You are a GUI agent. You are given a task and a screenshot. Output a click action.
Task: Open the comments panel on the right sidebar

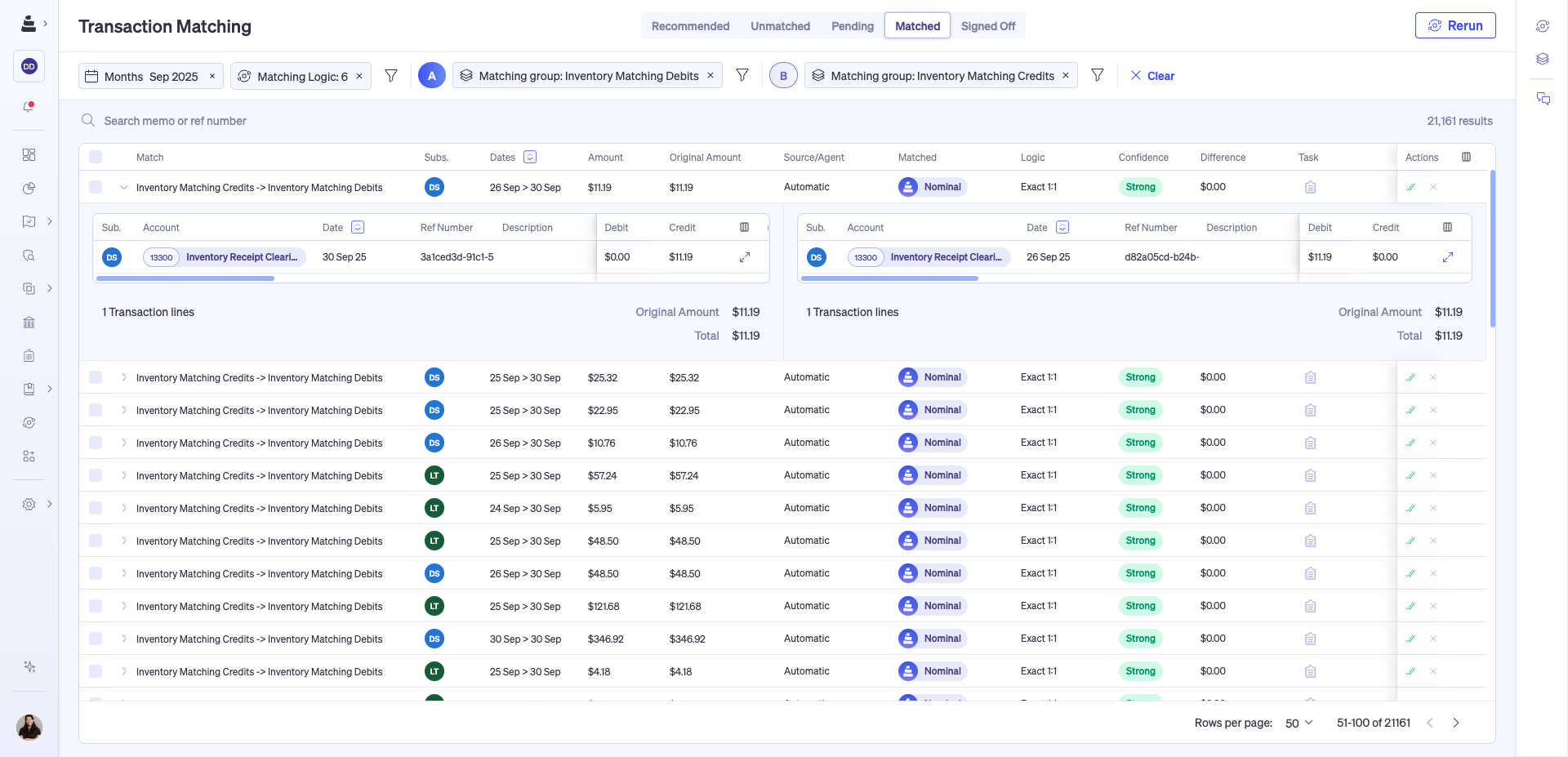[1543, 98]
